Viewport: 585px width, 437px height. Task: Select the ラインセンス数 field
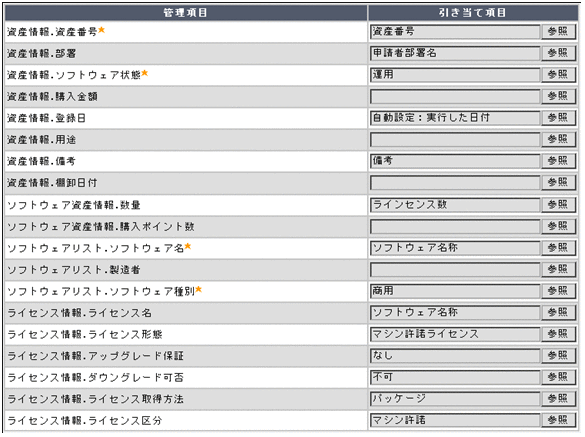(x=455, y=205)
